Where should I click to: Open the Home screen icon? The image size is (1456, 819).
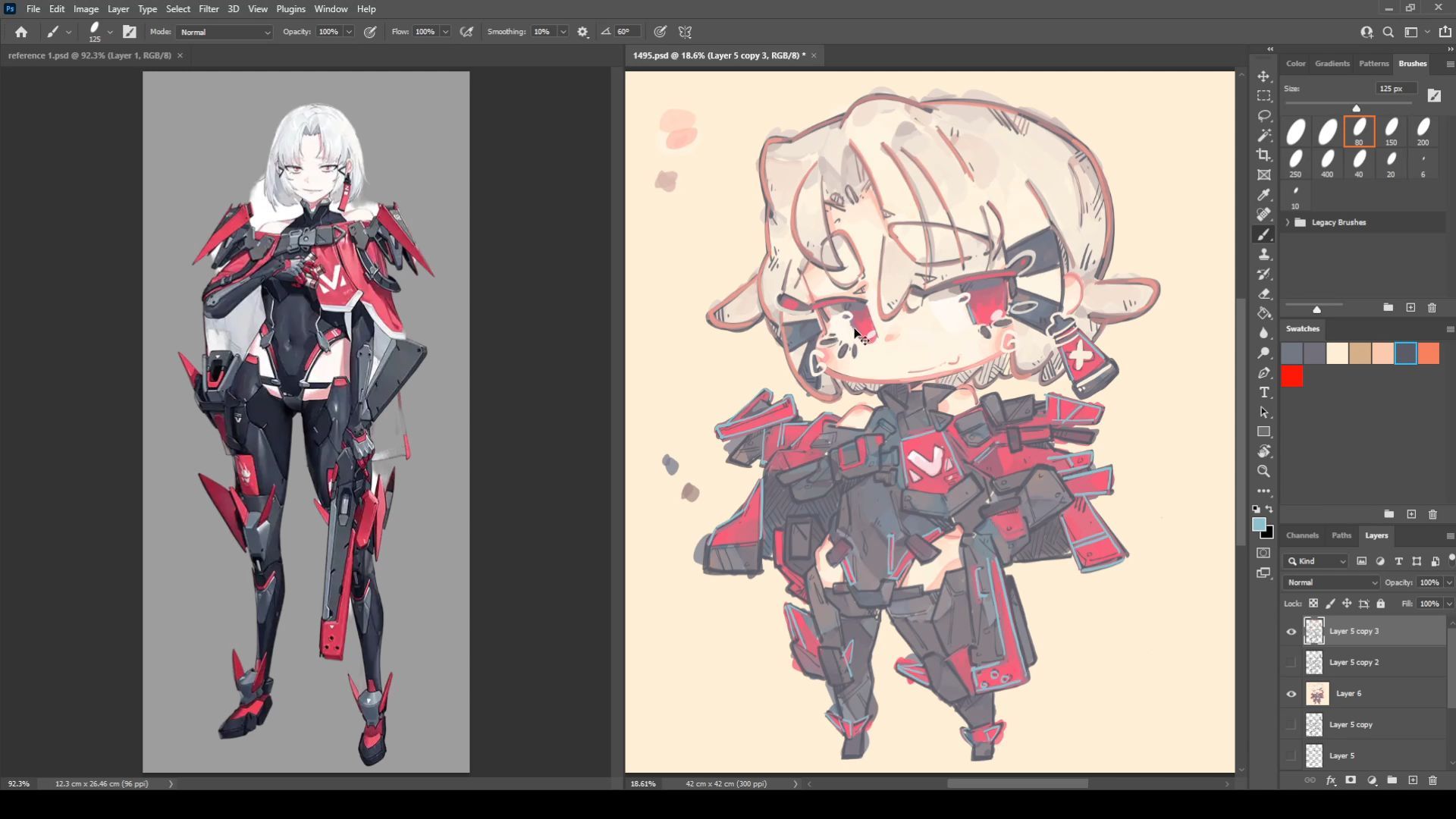pos(21,32)
